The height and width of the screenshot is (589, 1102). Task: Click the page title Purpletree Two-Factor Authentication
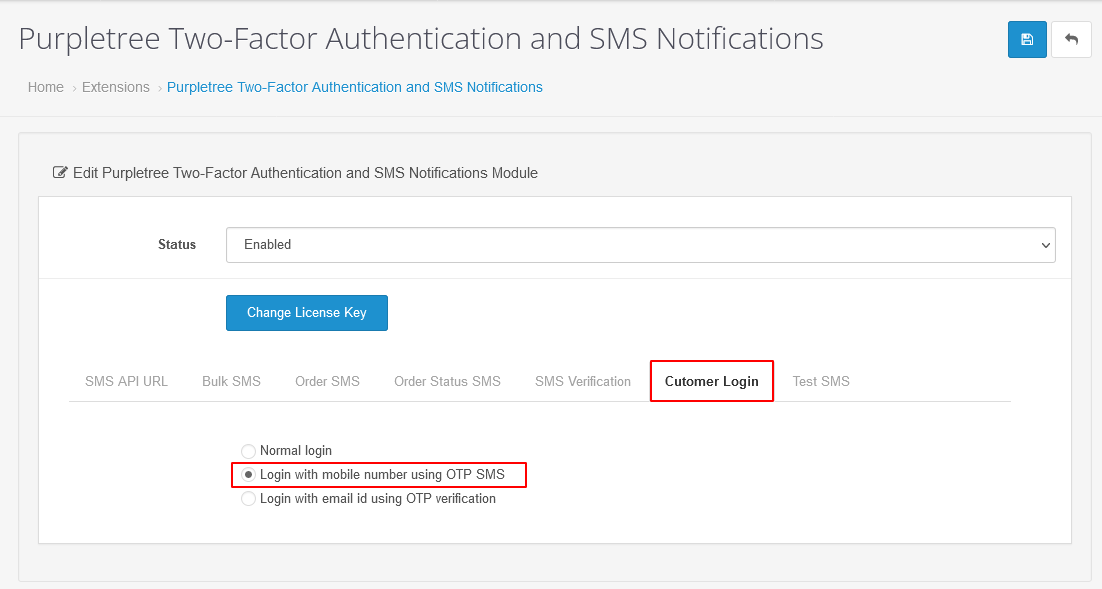(x=421, y=39)
